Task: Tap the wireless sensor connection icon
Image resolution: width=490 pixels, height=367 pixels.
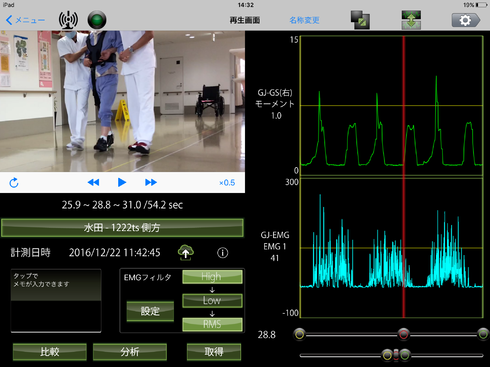Action: [68, 20]
